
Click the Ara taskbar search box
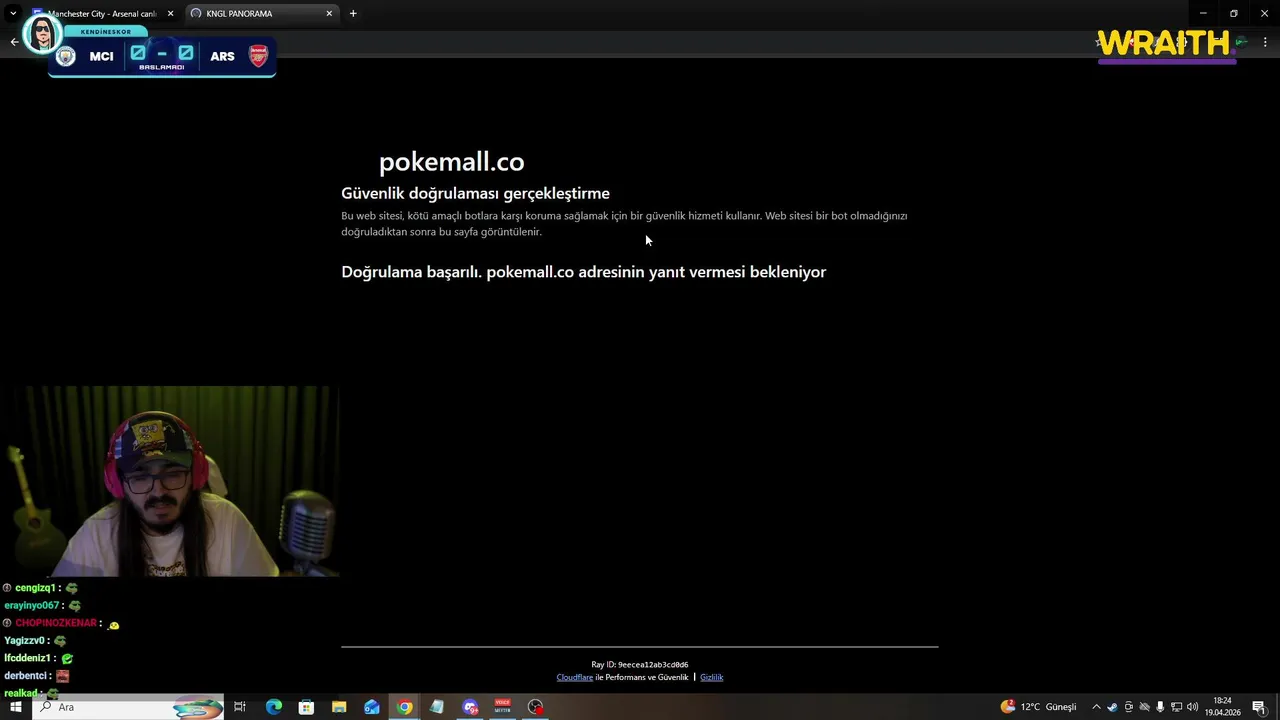(x=128, y=707)
